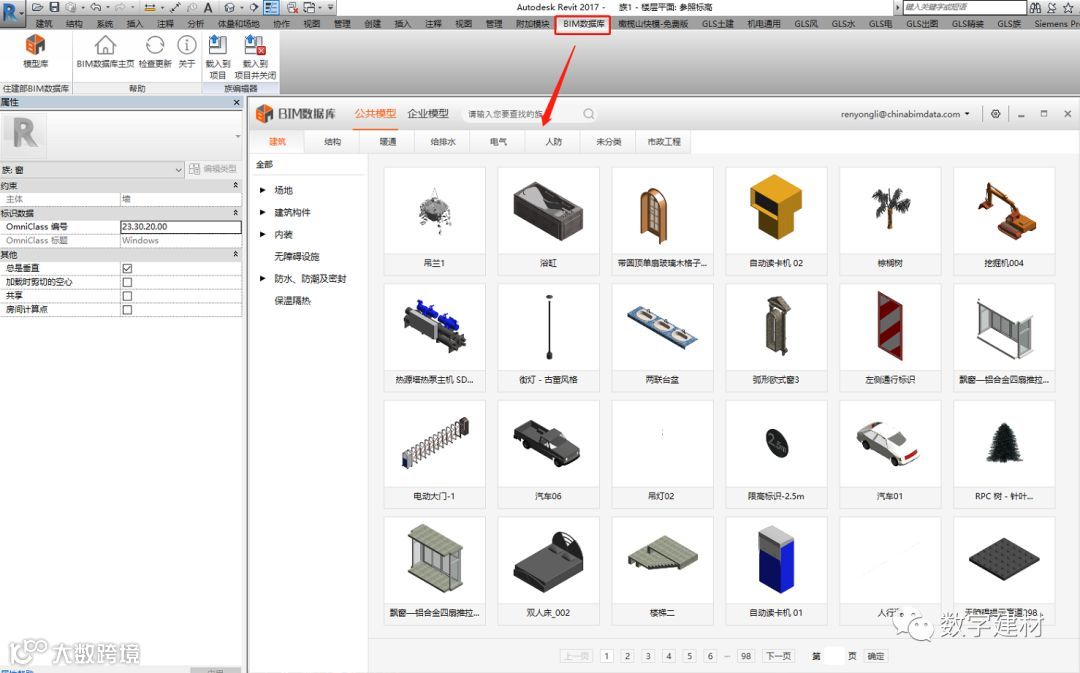
Task: Expand the 场地 tree node
Action: [x=262, y=189]
